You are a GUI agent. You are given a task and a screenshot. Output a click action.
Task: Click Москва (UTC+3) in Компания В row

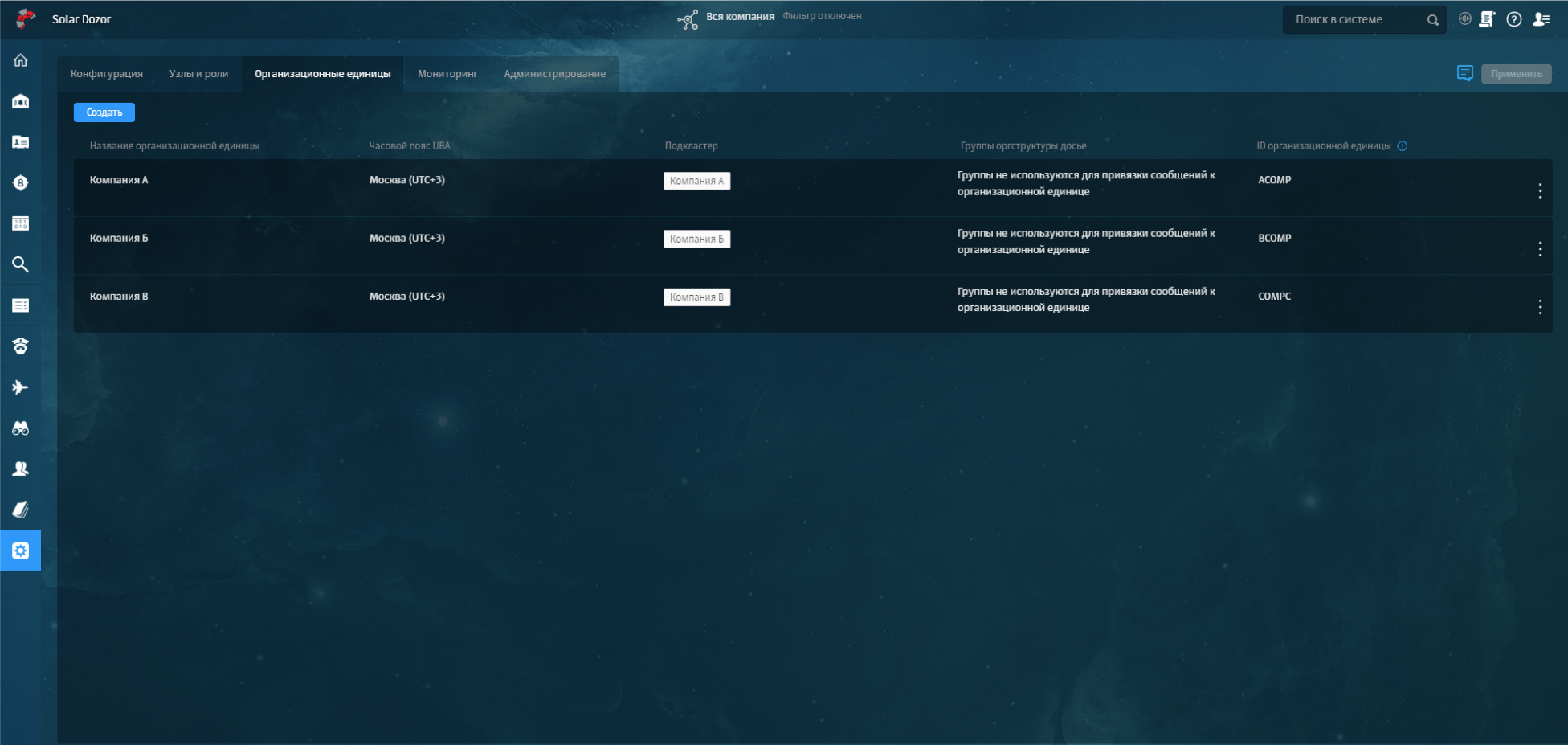click(x=407, y=296)
